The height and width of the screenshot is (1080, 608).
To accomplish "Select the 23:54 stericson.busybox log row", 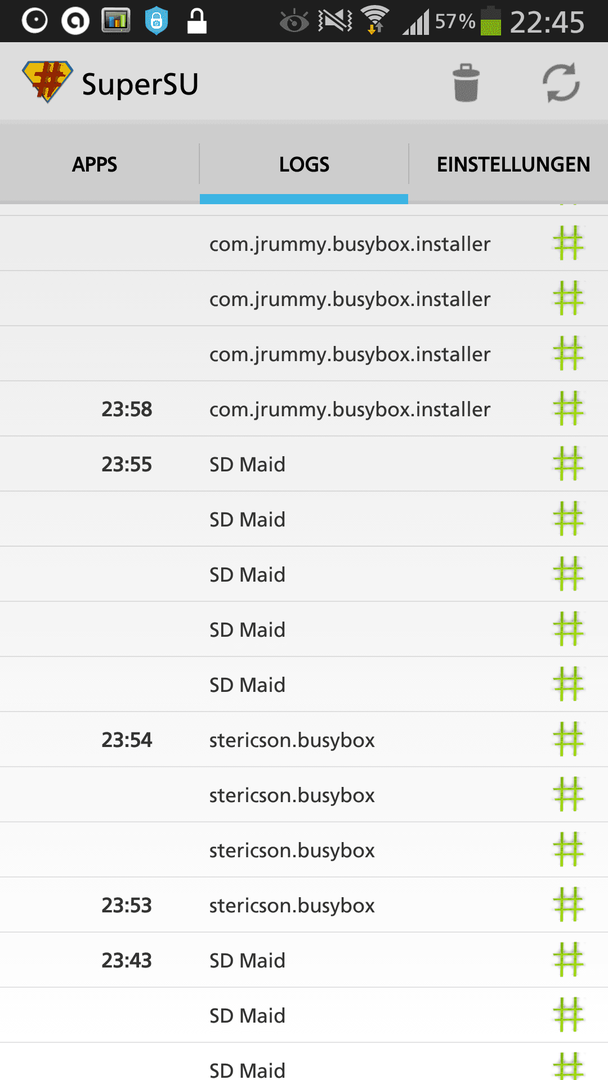I will [304, 739].
